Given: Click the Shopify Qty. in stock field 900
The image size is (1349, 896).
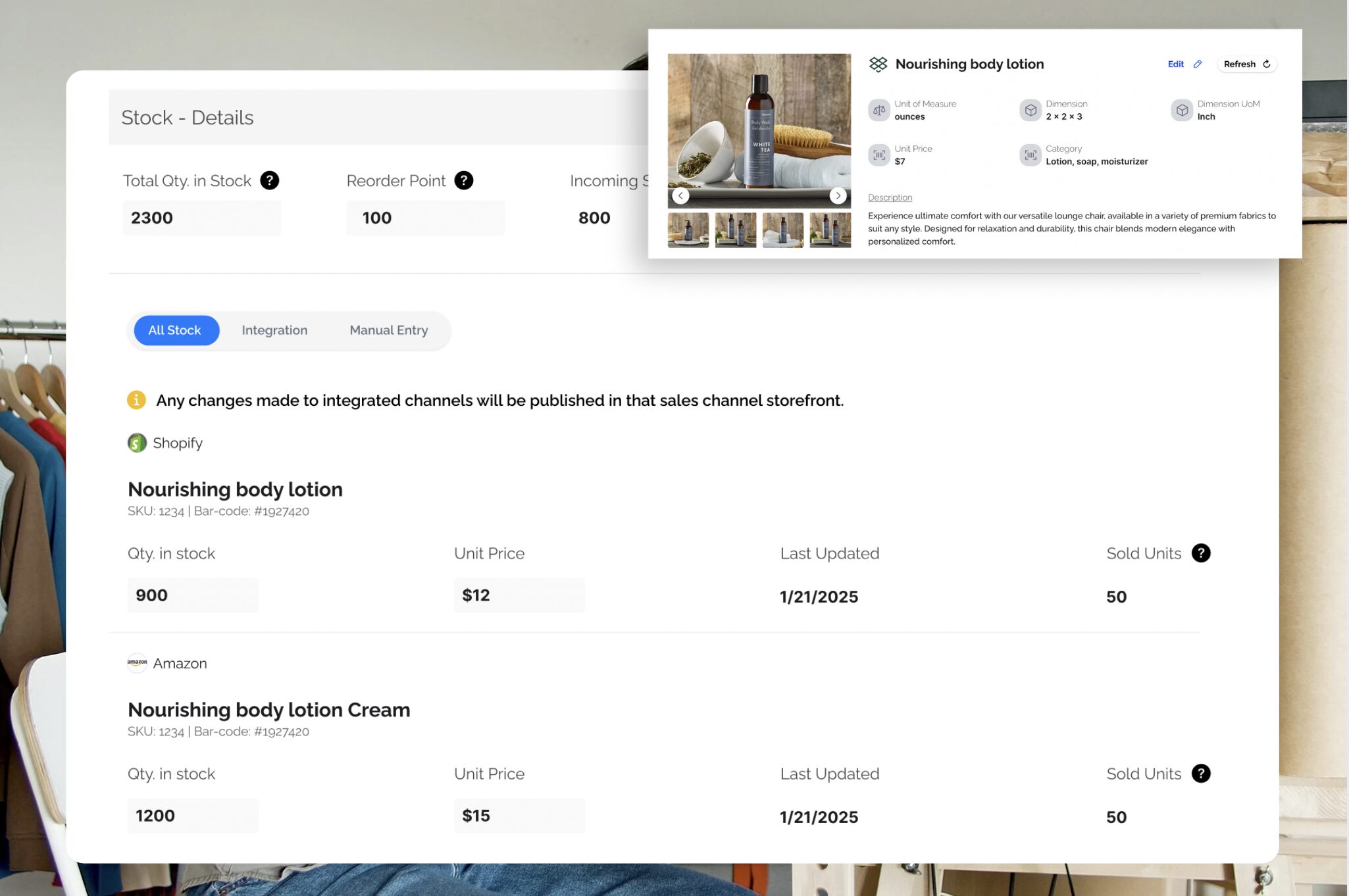Looking at the screenshot, I should point(193,595).
